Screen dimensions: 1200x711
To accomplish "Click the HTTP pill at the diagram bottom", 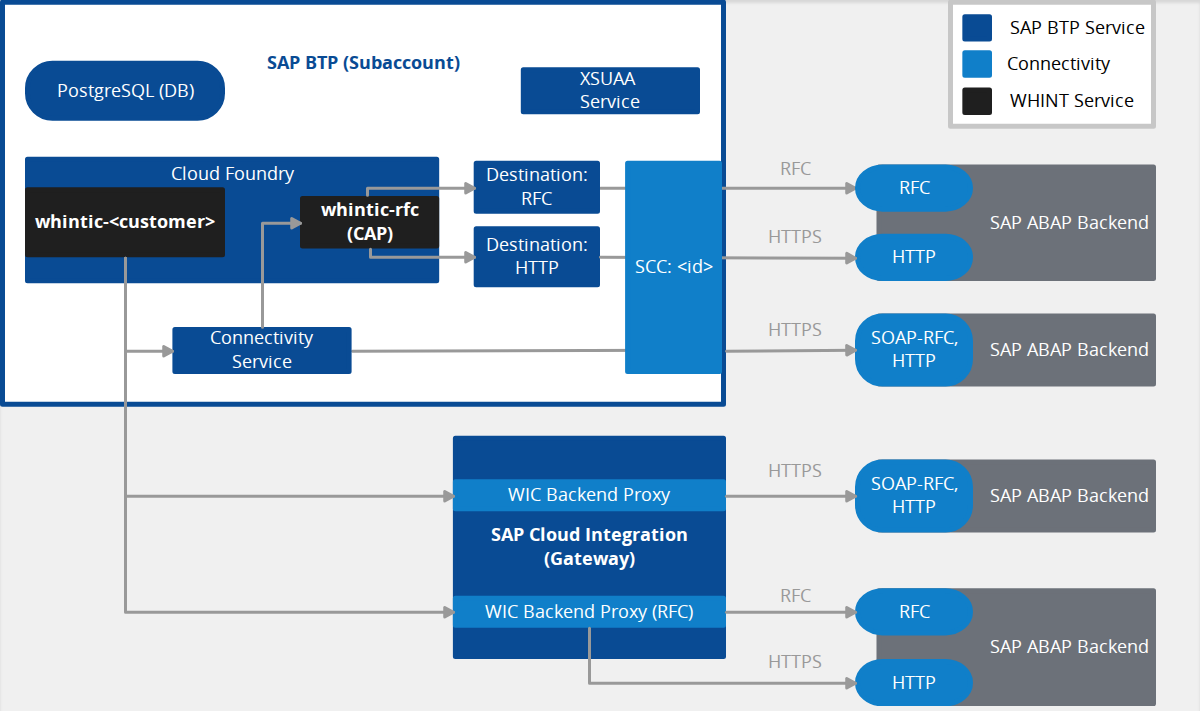I will pyautogui.click(x=914, y=683).
